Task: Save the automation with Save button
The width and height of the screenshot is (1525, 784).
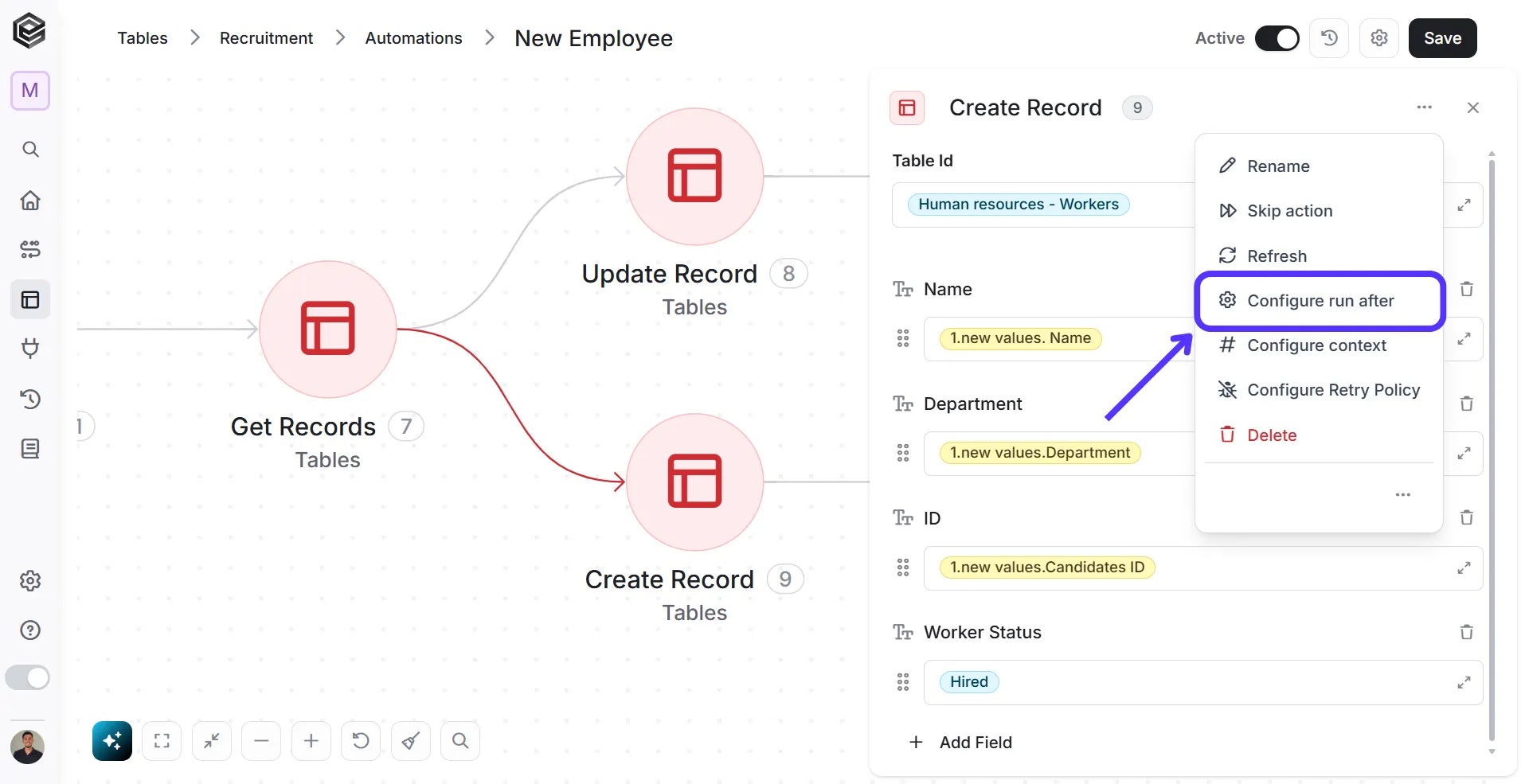Action: pos(1442,38)
